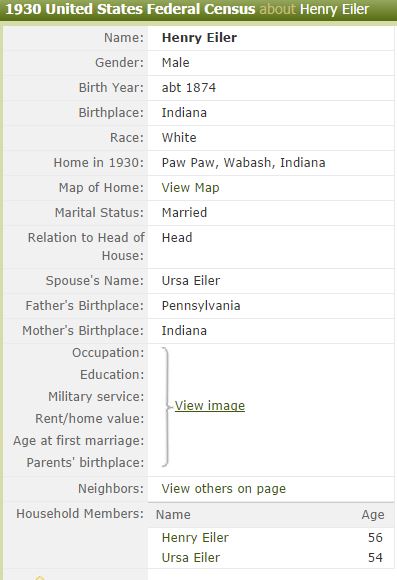Click the age 56 cell
This screenshot has width=397, height=580.
[x=375, y=537]
